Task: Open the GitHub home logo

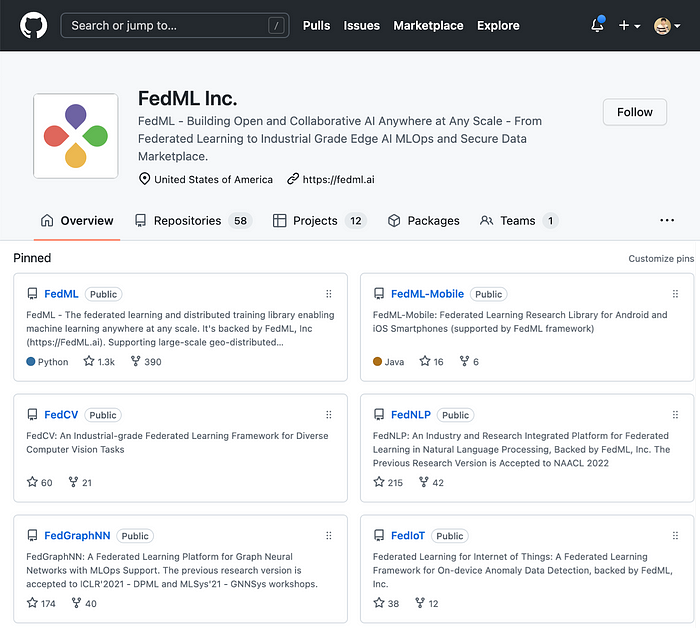Action: coord(33,25)
